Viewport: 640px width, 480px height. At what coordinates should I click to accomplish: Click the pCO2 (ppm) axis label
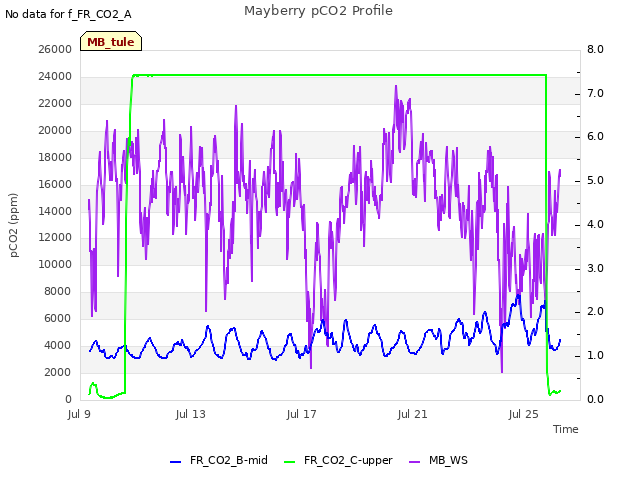[x=14, y=225]
